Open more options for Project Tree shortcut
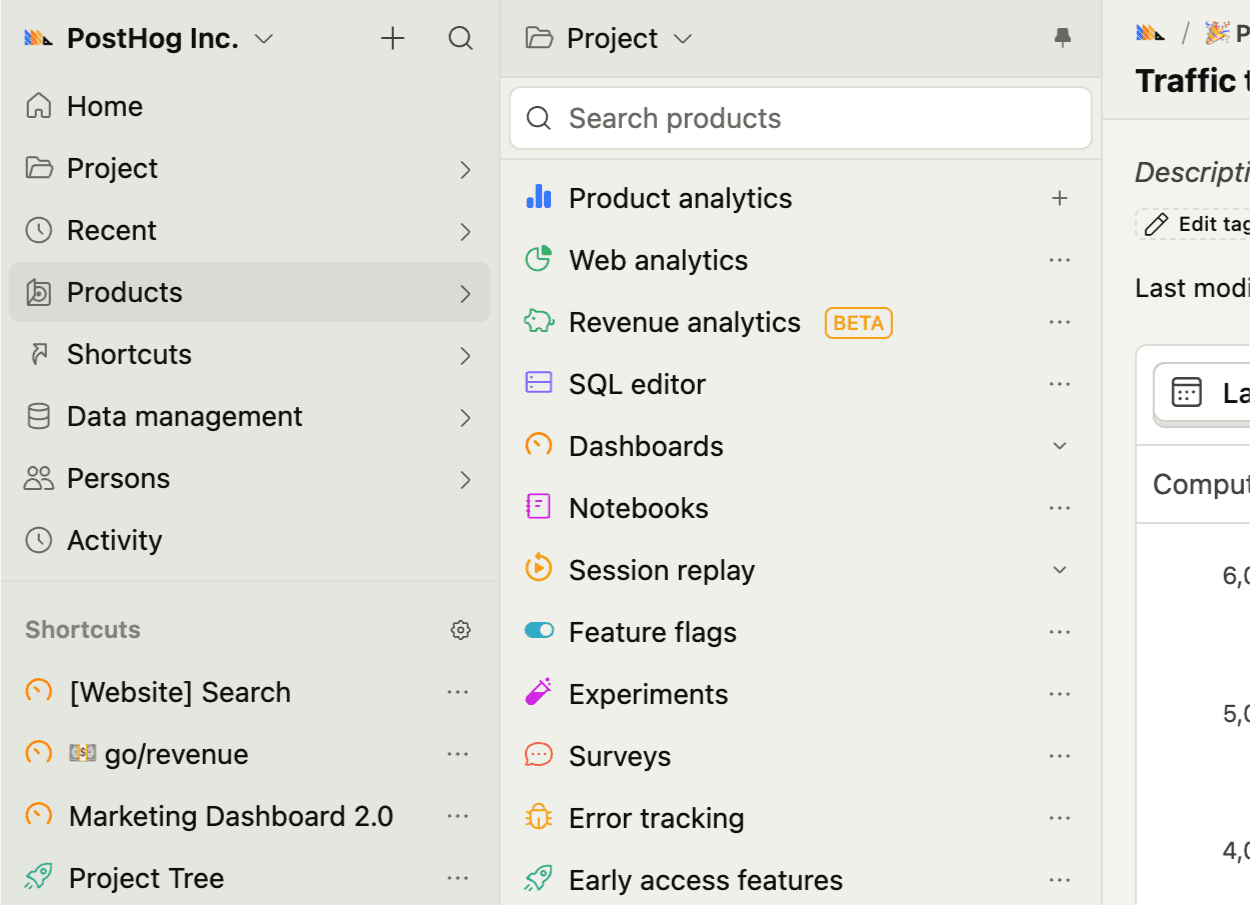The height and width of the screenshot is (905, 1250). tap(458, 878)
